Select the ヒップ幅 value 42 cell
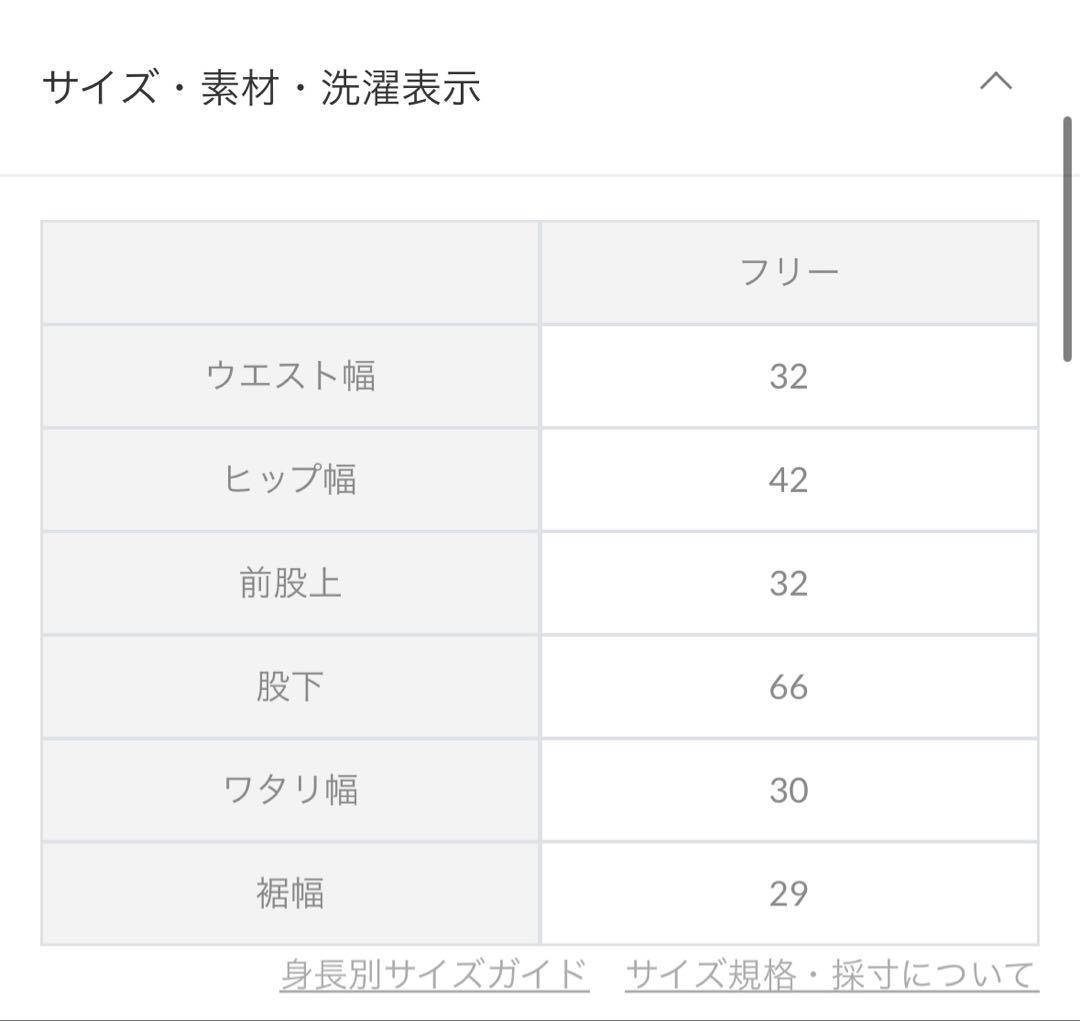 789,480
